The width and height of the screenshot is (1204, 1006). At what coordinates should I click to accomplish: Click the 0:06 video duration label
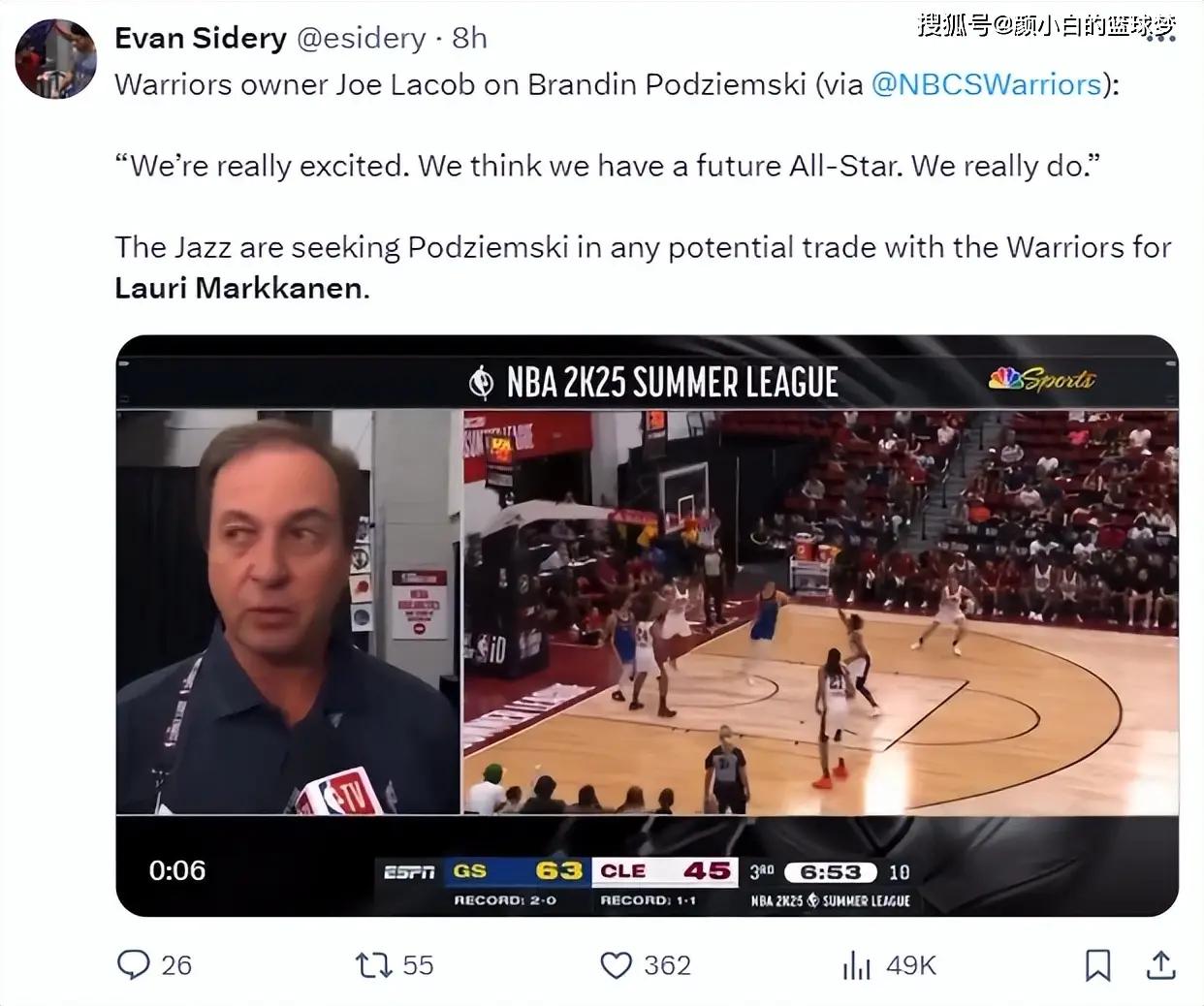(x=177, y=870)
